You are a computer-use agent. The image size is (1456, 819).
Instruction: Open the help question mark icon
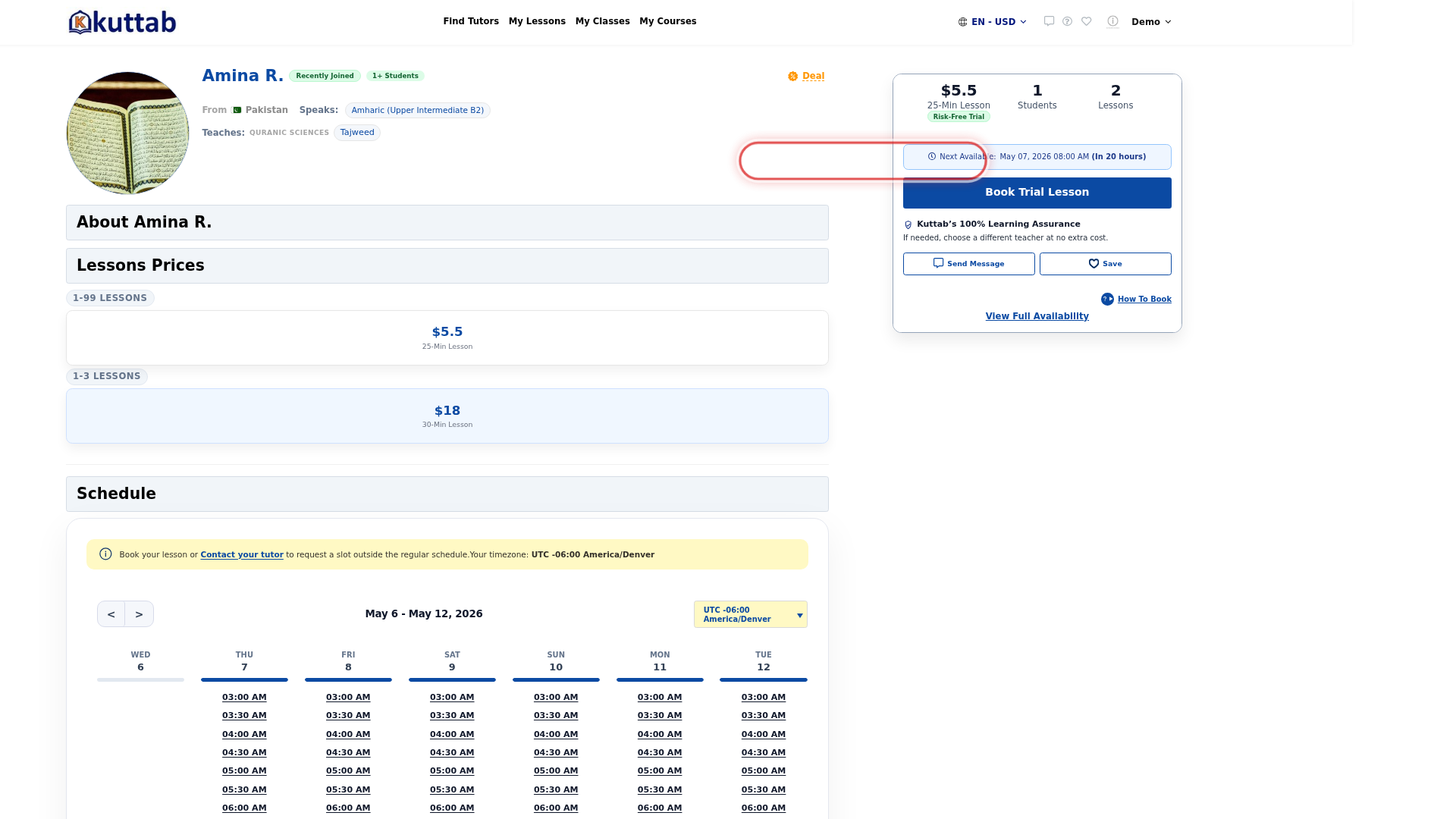tap(1067, 21)
